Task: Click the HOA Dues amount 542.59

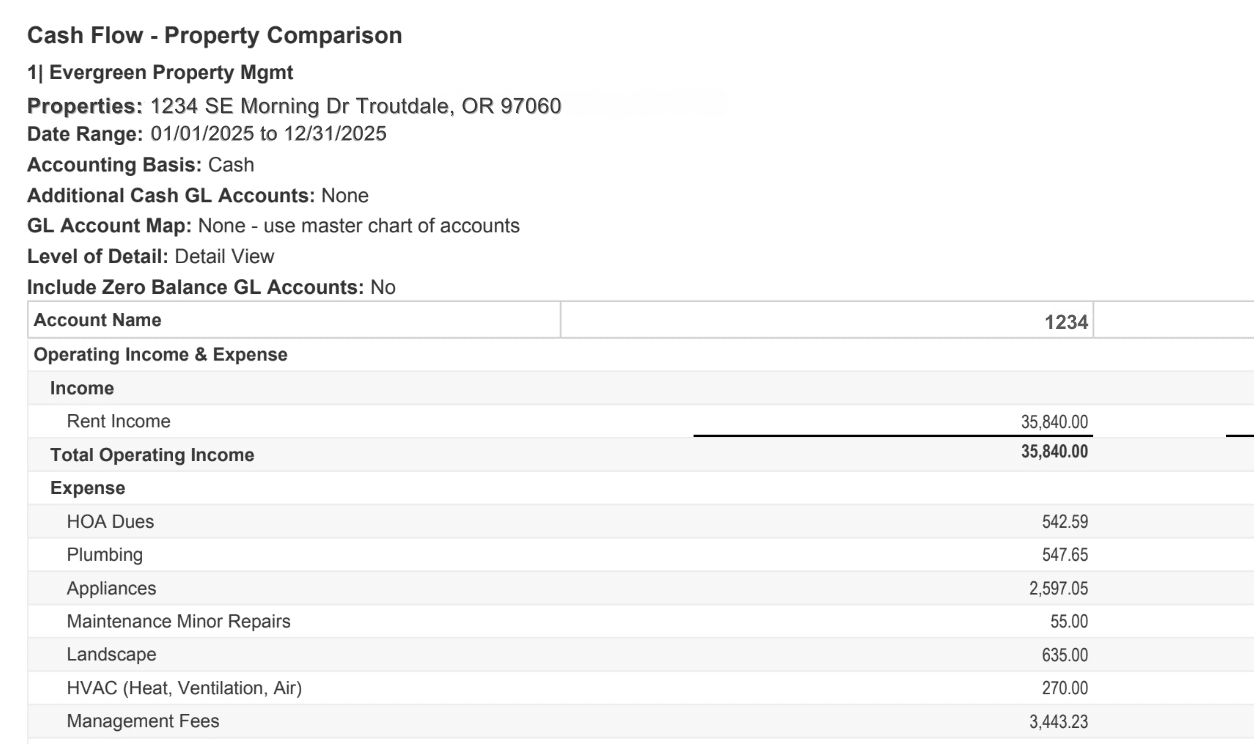Action: point(1066,521)
